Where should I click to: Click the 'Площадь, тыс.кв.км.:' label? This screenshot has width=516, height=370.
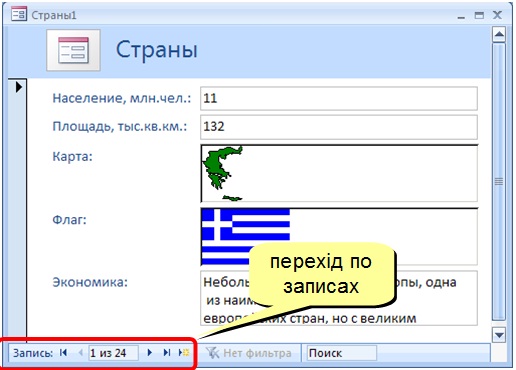click(x=120, y=127)
